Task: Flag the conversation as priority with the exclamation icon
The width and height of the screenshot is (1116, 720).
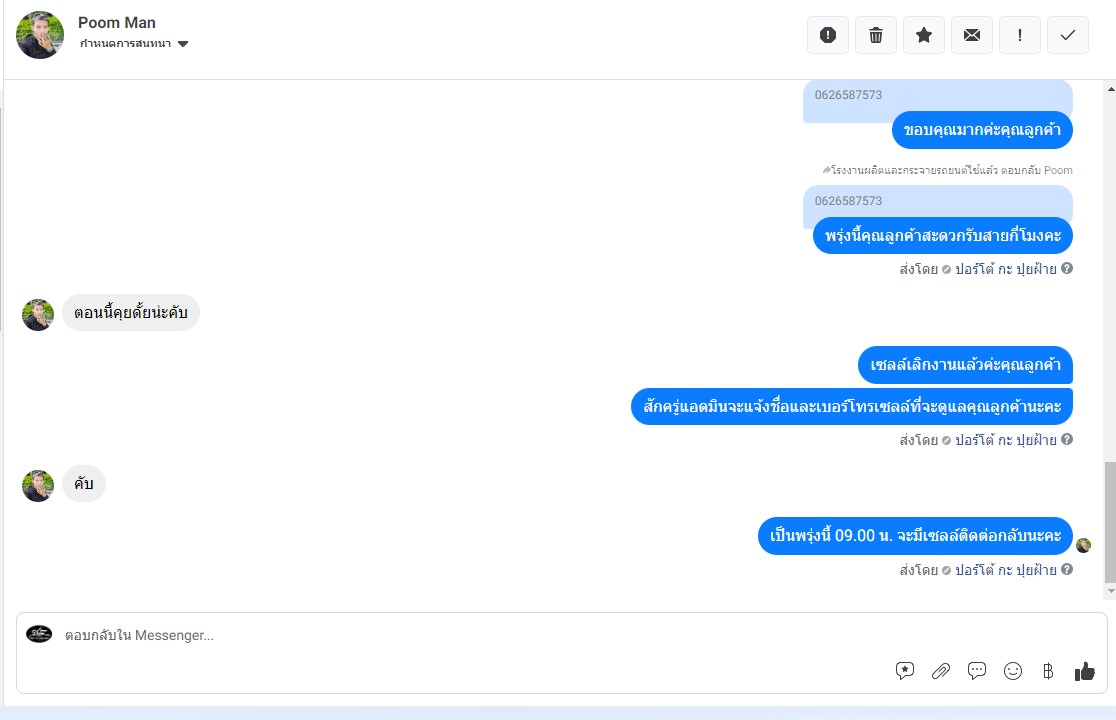Action: [x=1020, y=35]
